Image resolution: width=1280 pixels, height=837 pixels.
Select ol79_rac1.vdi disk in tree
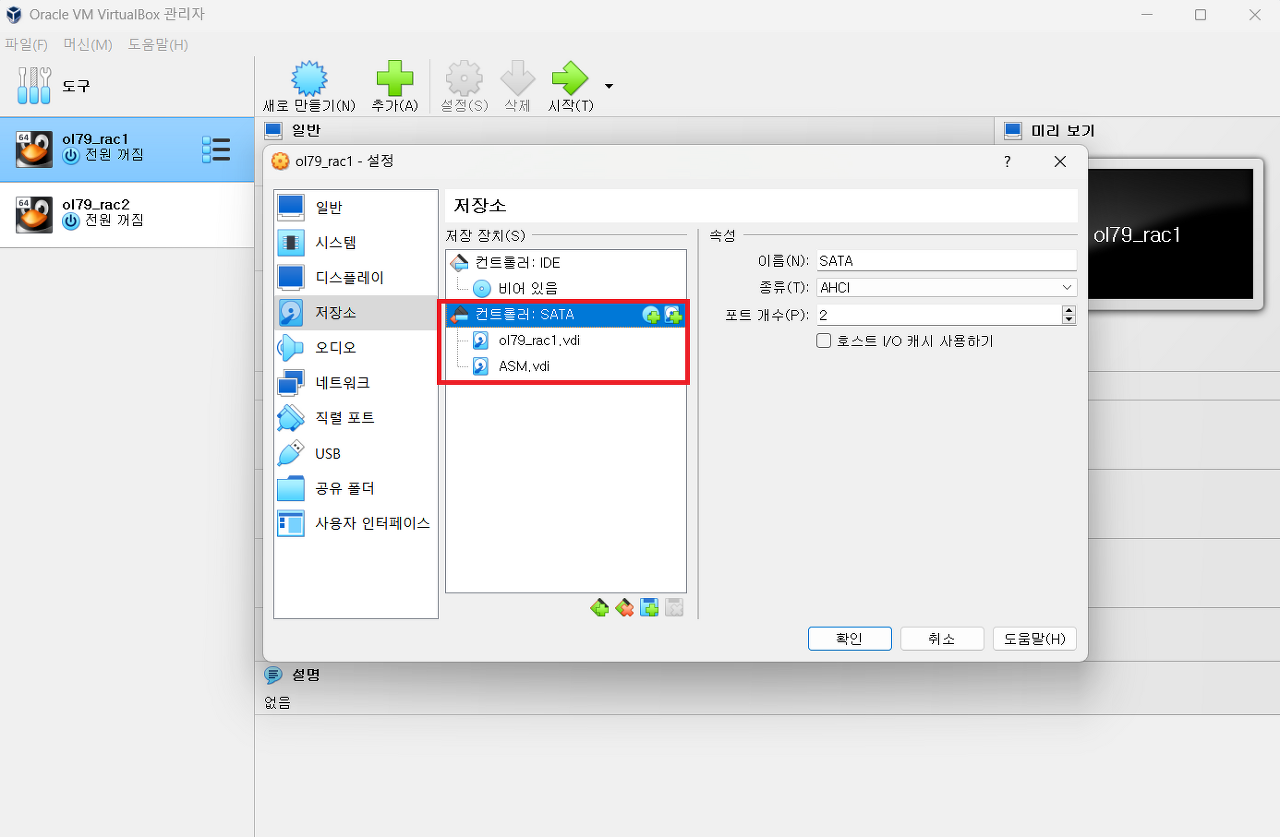click(x=566, y=340)
